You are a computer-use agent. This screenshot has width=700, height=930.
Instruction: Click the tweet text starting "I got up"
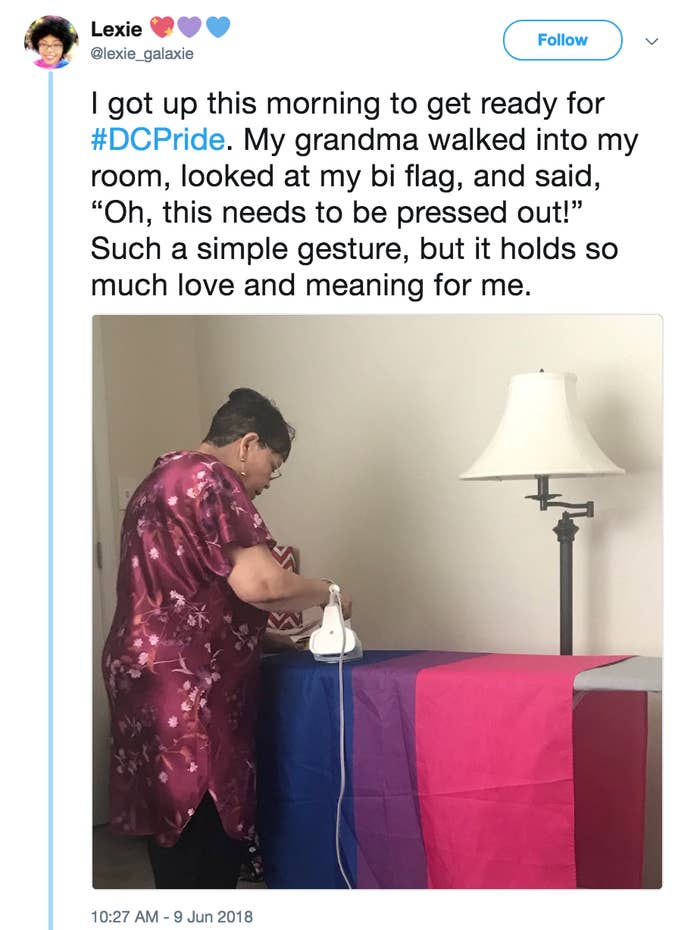pyautogui.click(x=364, y=195)
